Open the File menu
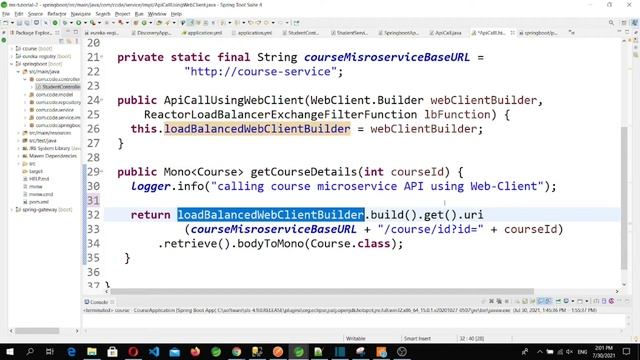The height and width of the screenshot is (360, 640). tap(6, 14)
